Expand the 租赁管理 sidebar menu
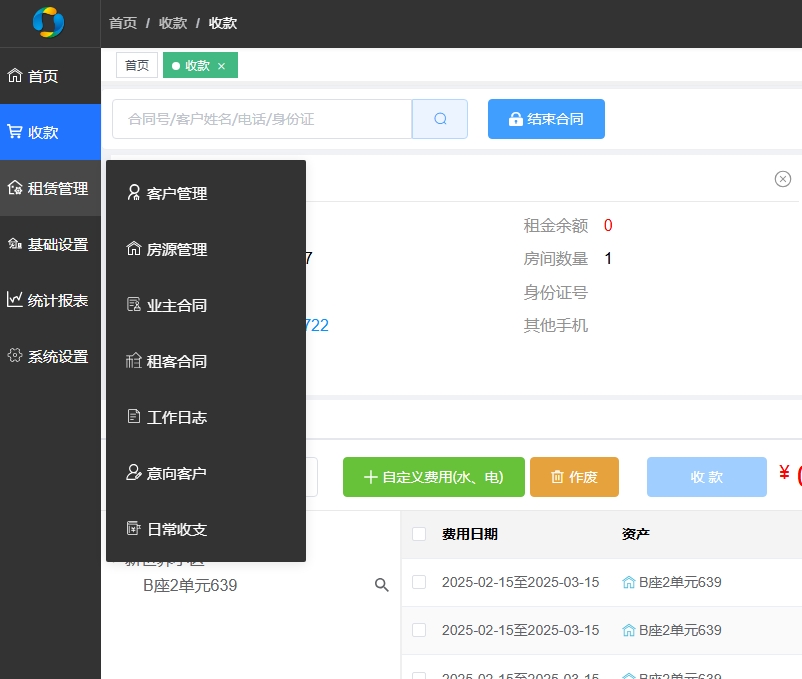Image resolution: width=802 pixels, height=679 pixels. (50, 188)
